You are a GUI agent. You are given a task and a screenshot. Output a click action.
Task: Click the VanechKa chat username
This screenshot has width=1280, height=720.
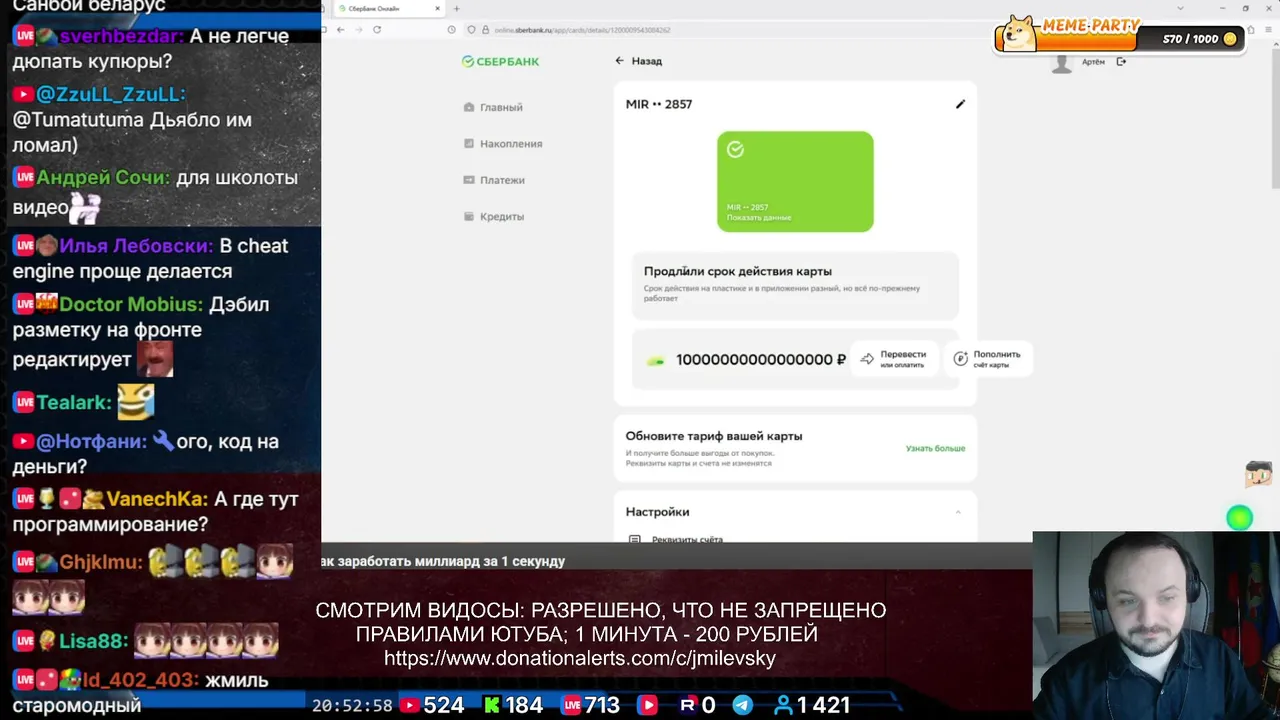click(x=157, y=499)
